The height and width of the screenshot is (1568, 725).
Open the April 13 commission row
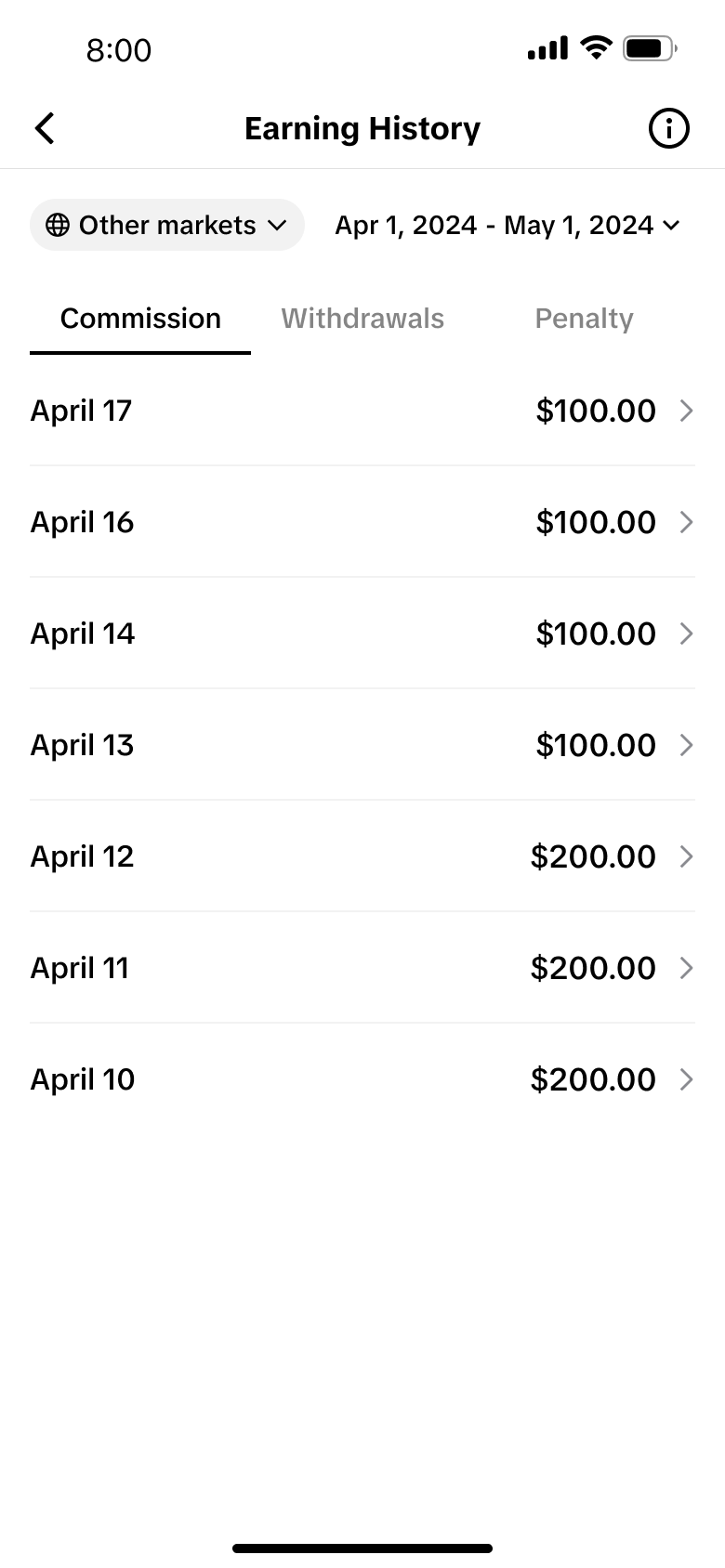(362, 745)
